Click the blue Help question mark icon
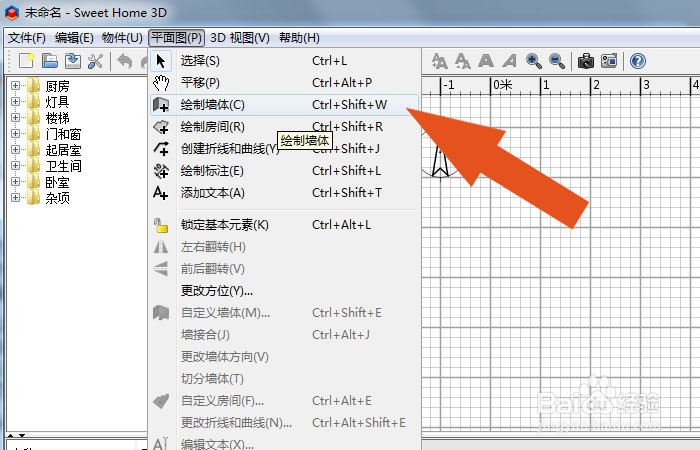The width and height of the screenshot is (700, 450). pos(638,61)
